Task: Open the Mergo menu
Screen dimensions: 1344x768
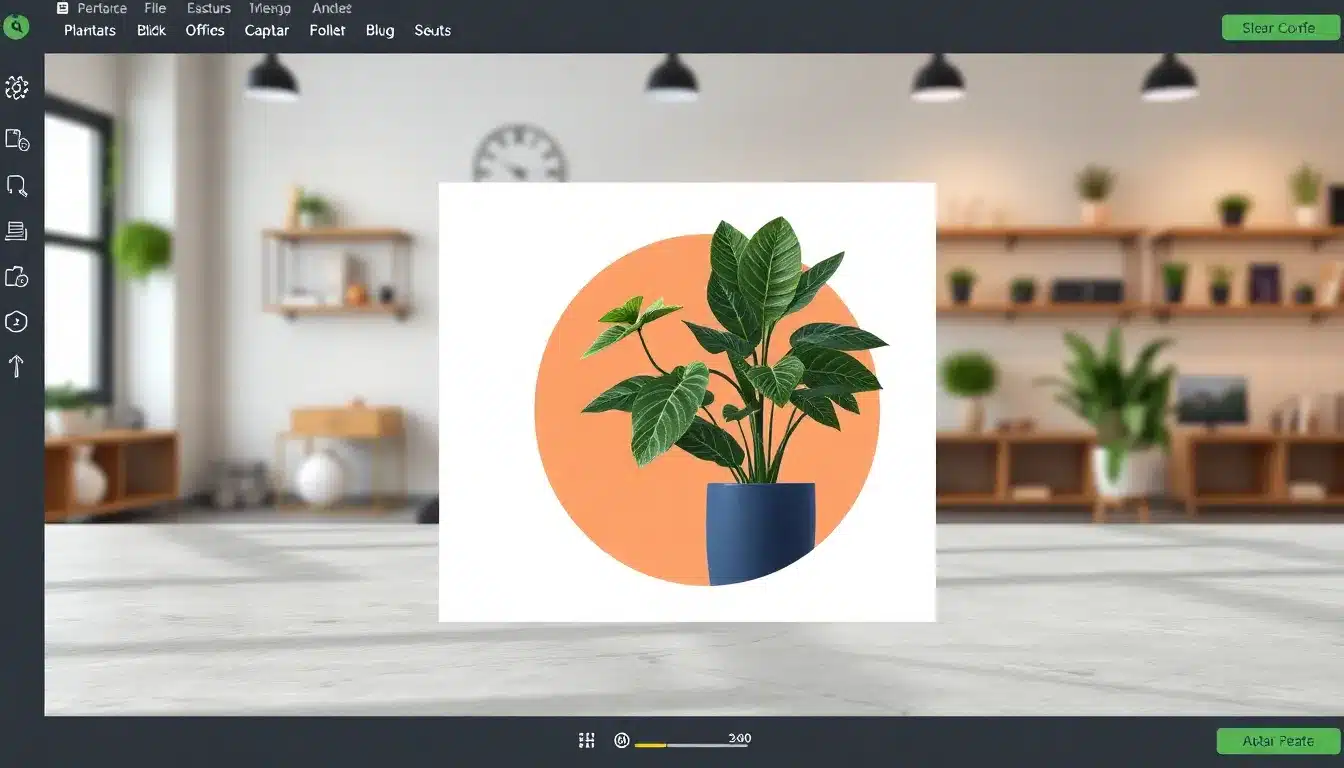Action: tap(269, 8)
